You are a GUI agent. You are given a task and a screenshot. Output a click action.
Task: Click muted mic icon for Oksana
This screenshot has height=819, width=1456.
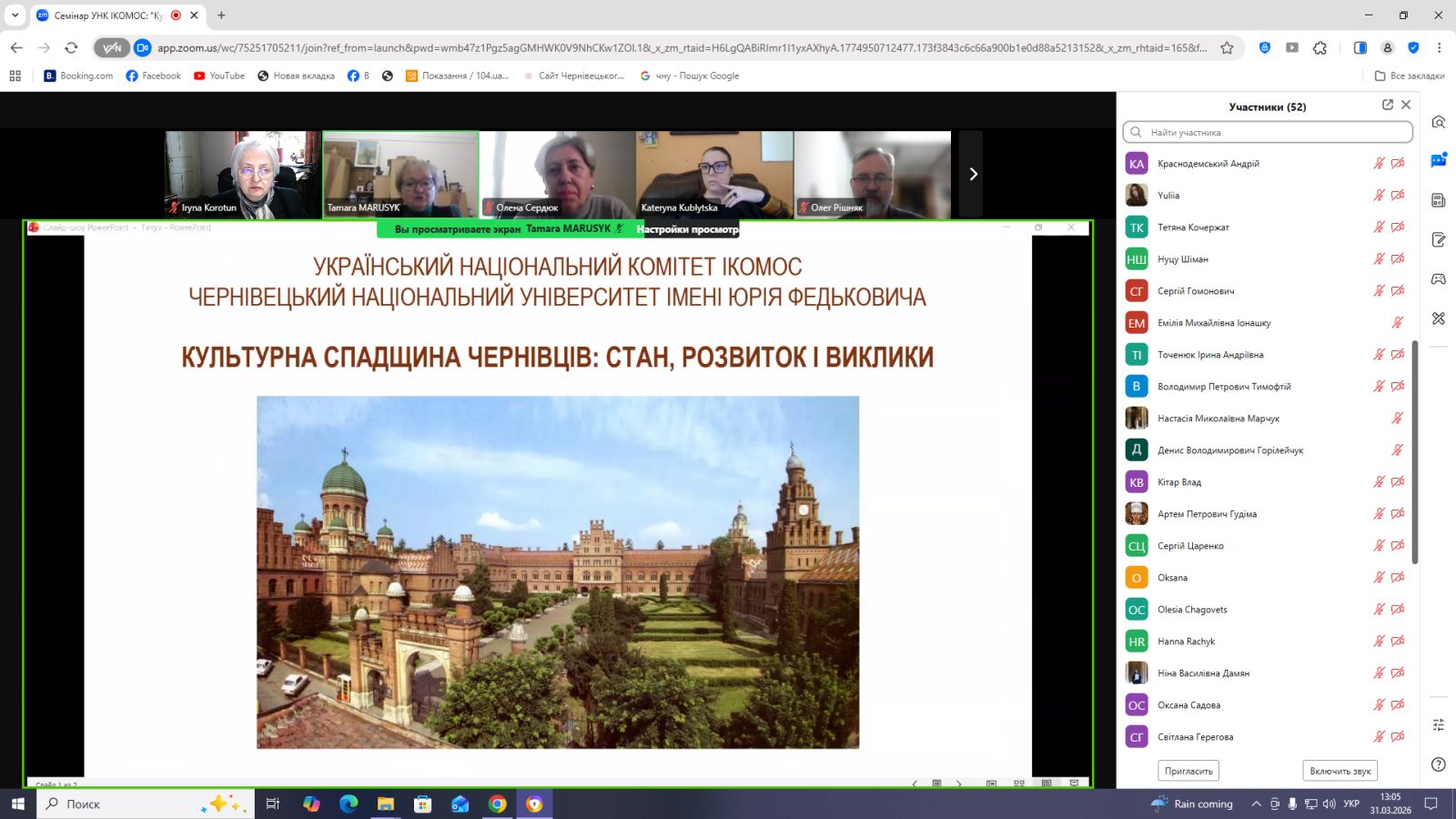tap(1379, 578)
